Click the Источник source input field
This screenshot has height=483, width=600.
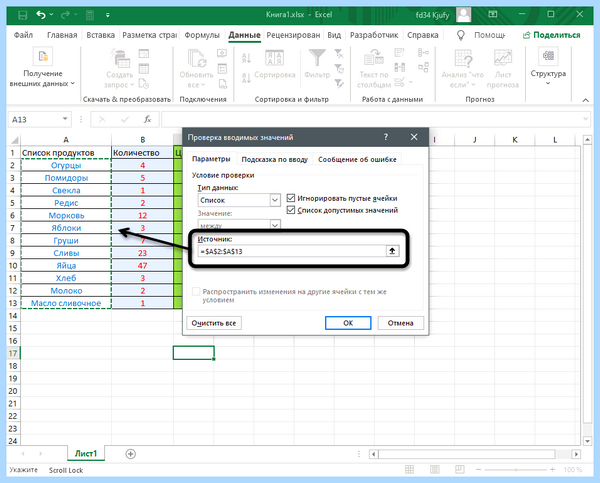tap(292, 251)
